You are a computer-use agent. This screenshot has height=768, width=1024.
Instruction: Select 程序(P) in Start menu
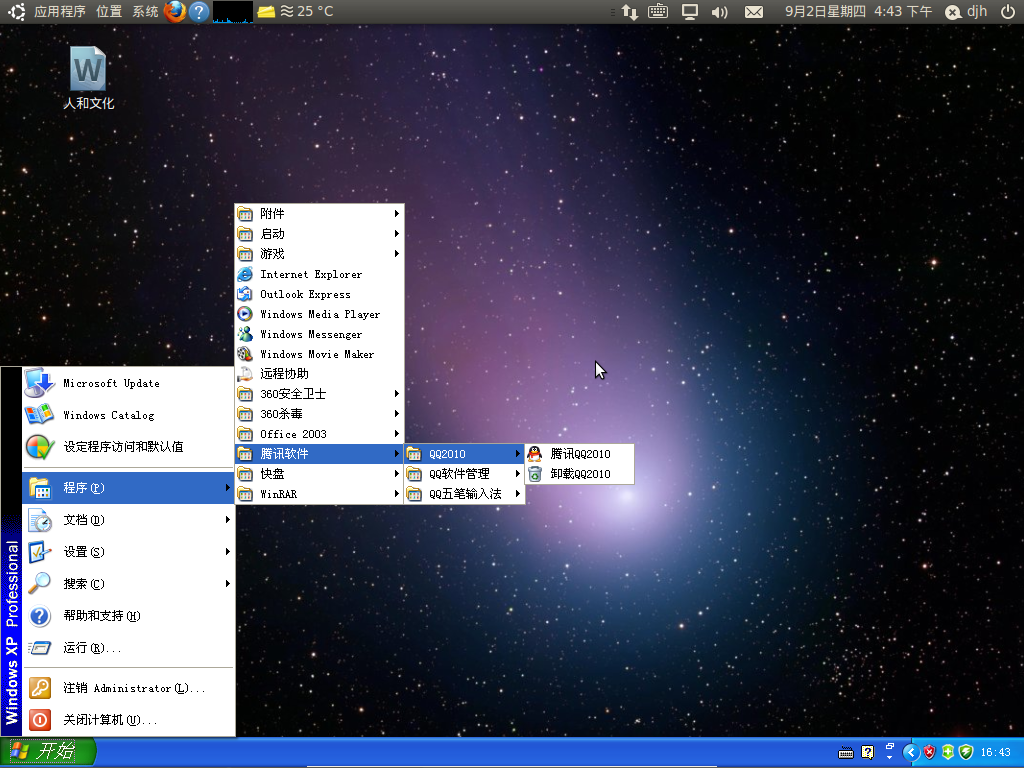(128, 488)
